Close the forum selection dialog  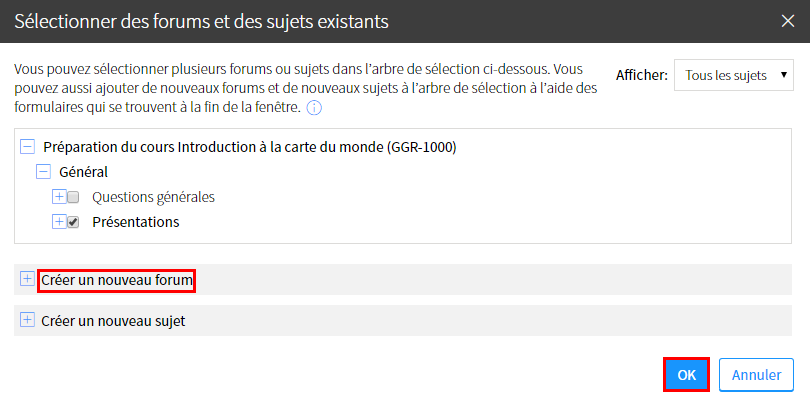pyautogui.click(x=788, y=21)
